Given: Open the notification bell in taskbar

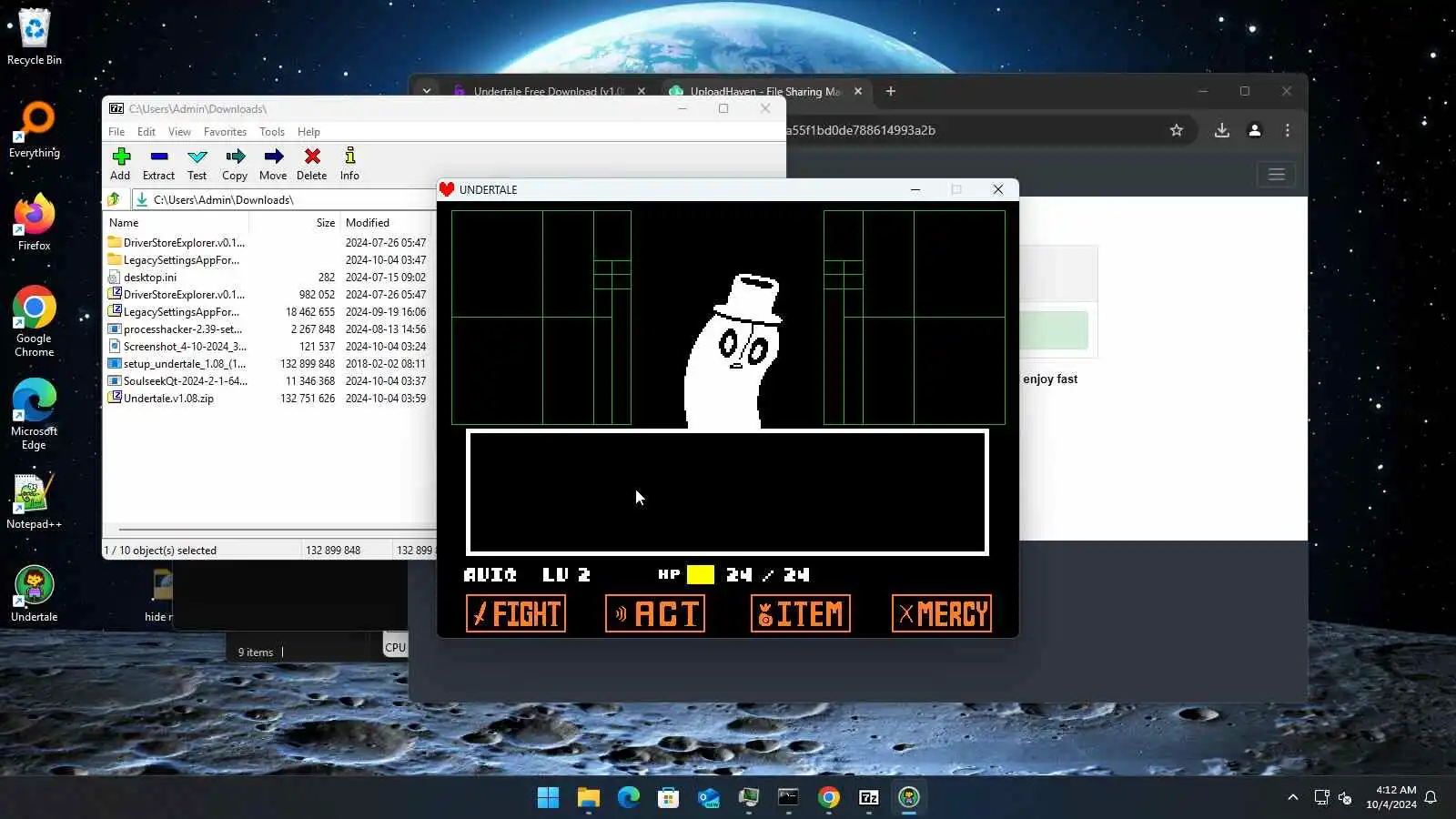Looking at the screenshot, I should tap(1431, 798).
